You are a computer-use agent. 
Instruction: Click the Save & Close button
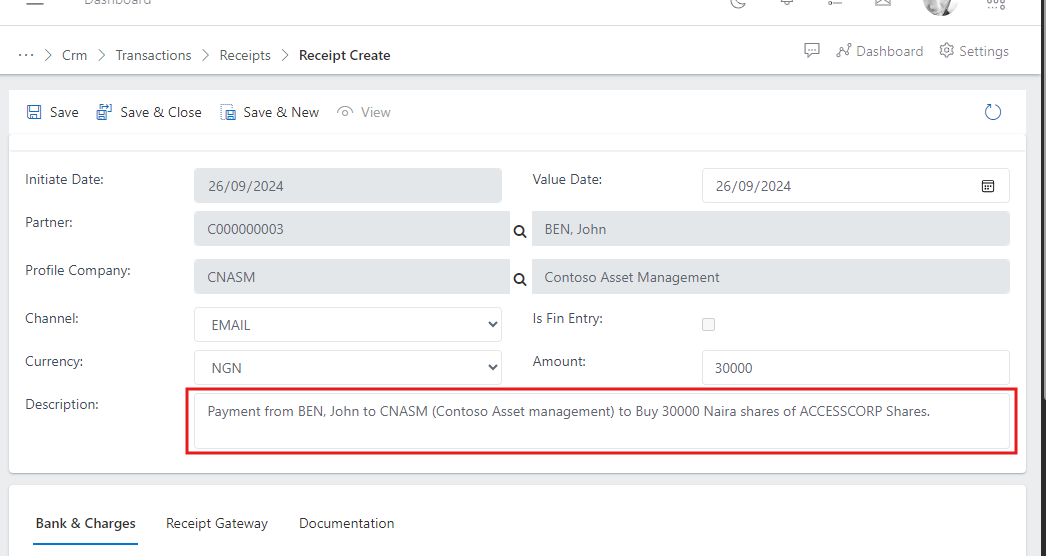(149, 112)
